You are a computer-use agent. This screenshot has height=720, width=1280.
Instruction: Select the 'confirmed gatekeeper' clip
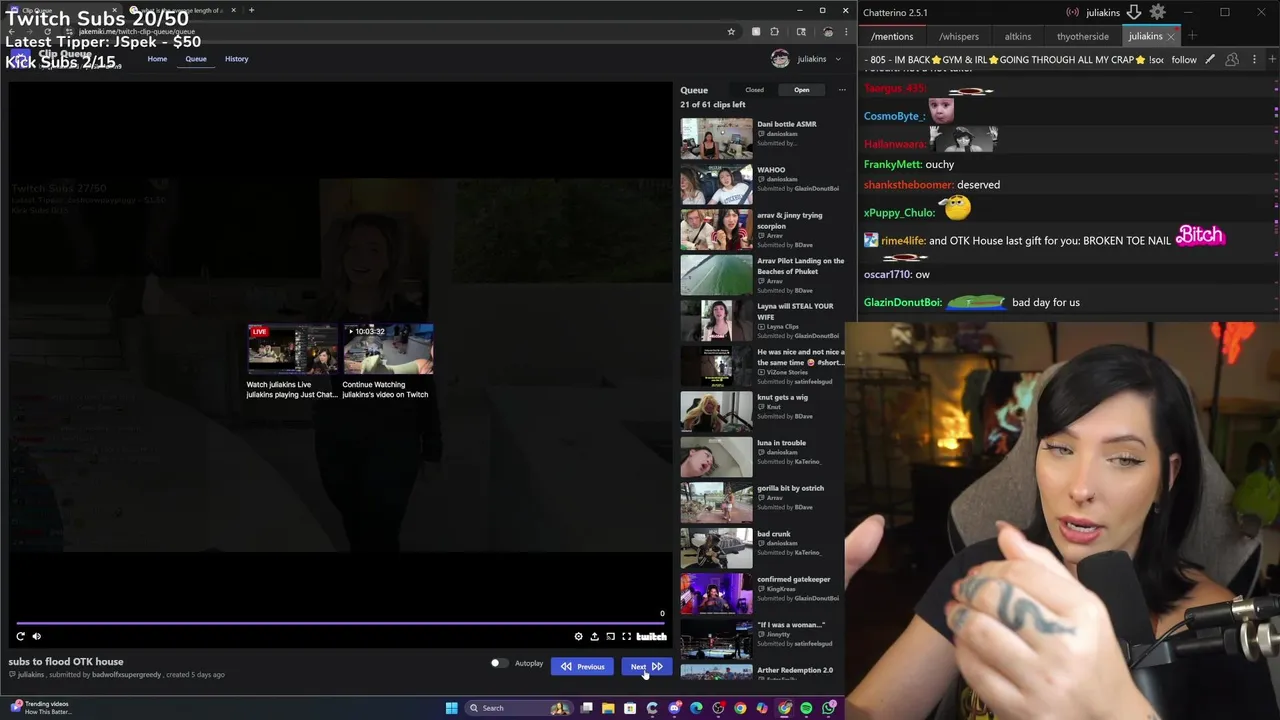click(763, 593)
